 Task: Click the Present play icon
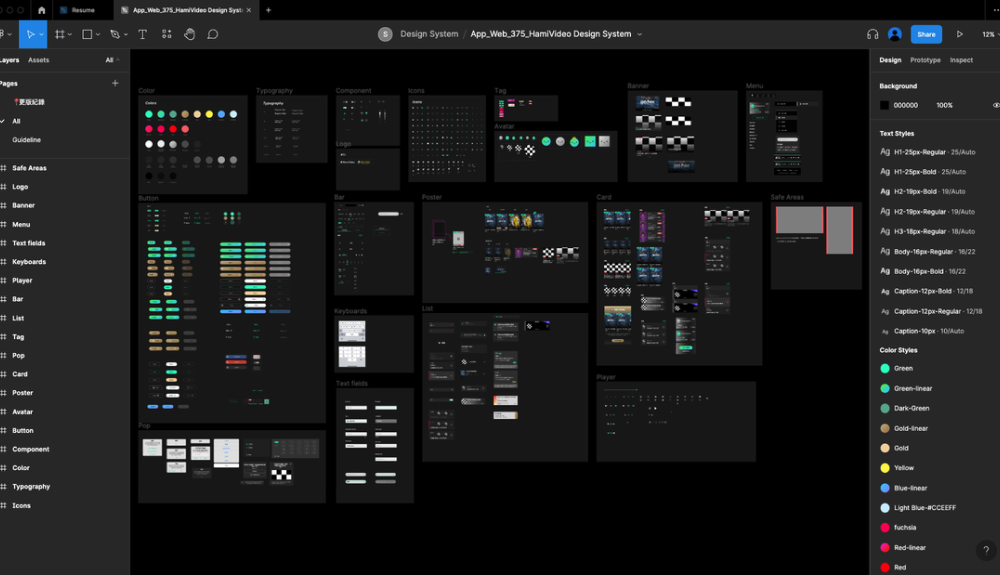[x=960, y=34]
